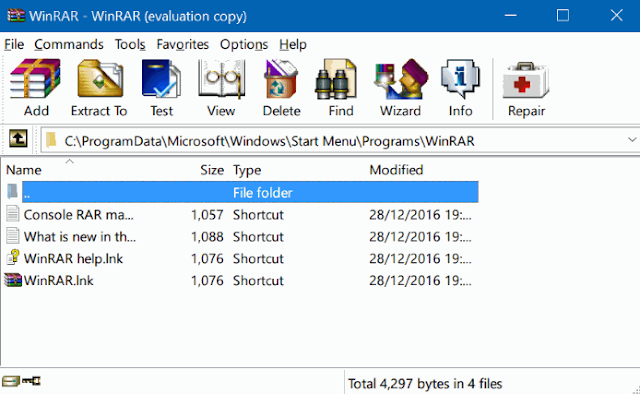This screenshot has height=394, width=640.
Task: Launch the Wizard icon
Action: (401, 79)
